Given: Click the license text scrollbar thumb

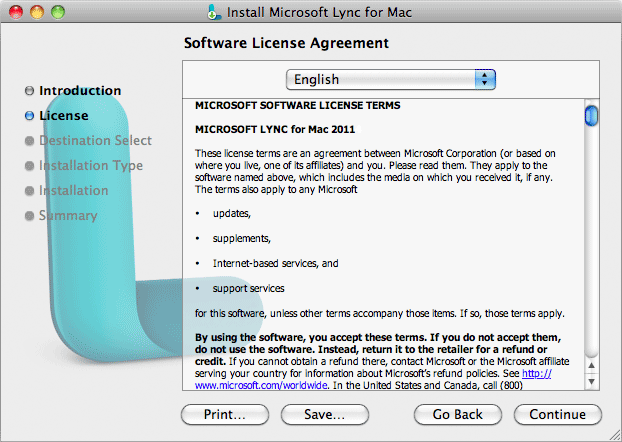Looking at the screenshot, I should [591, 115].
